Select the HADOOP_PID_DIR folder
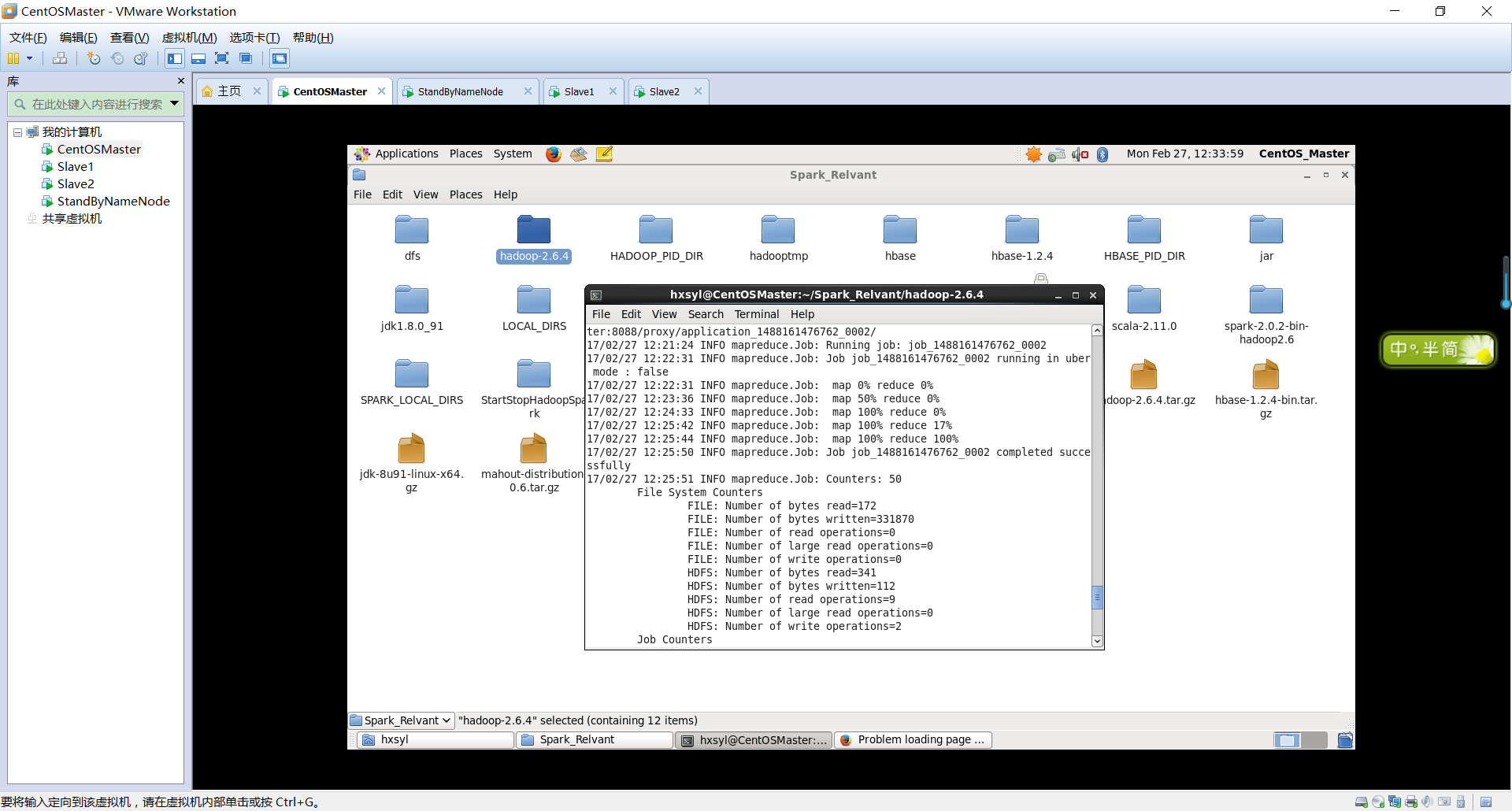This screenshot has width=1512, height=811. (656, 237)
